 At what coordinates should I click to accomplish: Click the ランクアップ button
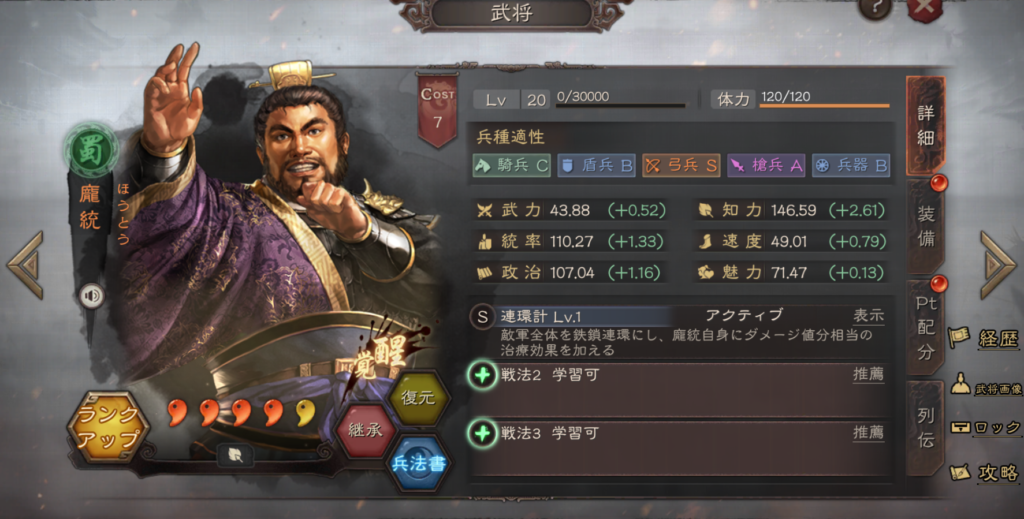(x=108, y=426)
